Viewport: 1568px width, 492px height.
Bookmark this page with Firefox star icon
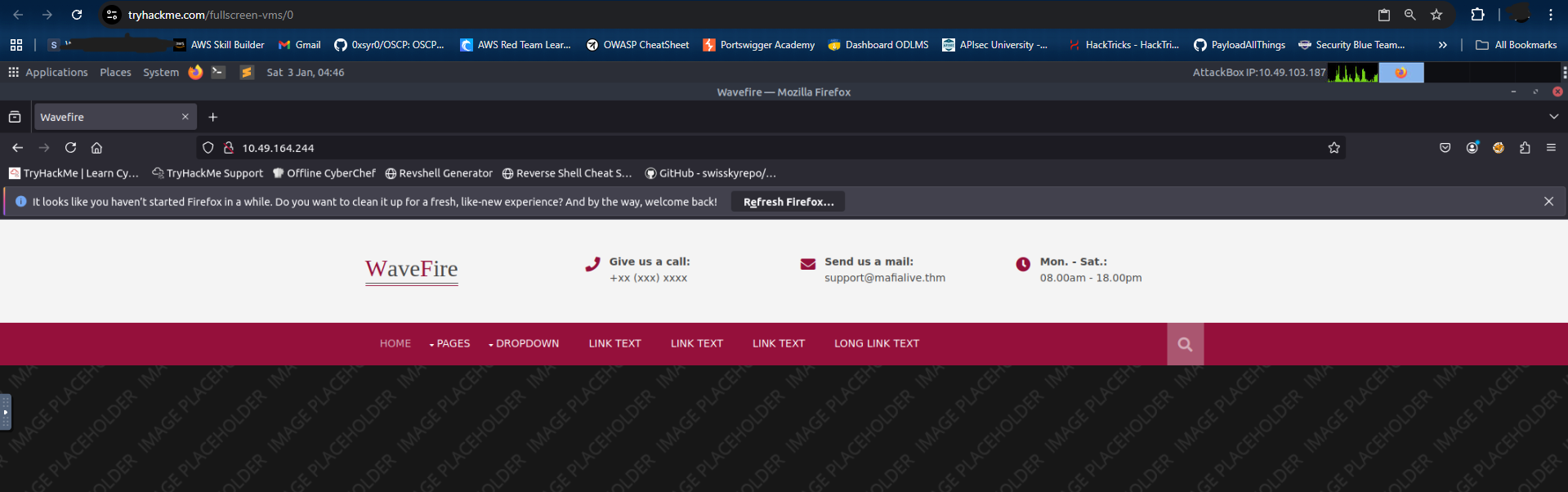(x=1333, y=148)
